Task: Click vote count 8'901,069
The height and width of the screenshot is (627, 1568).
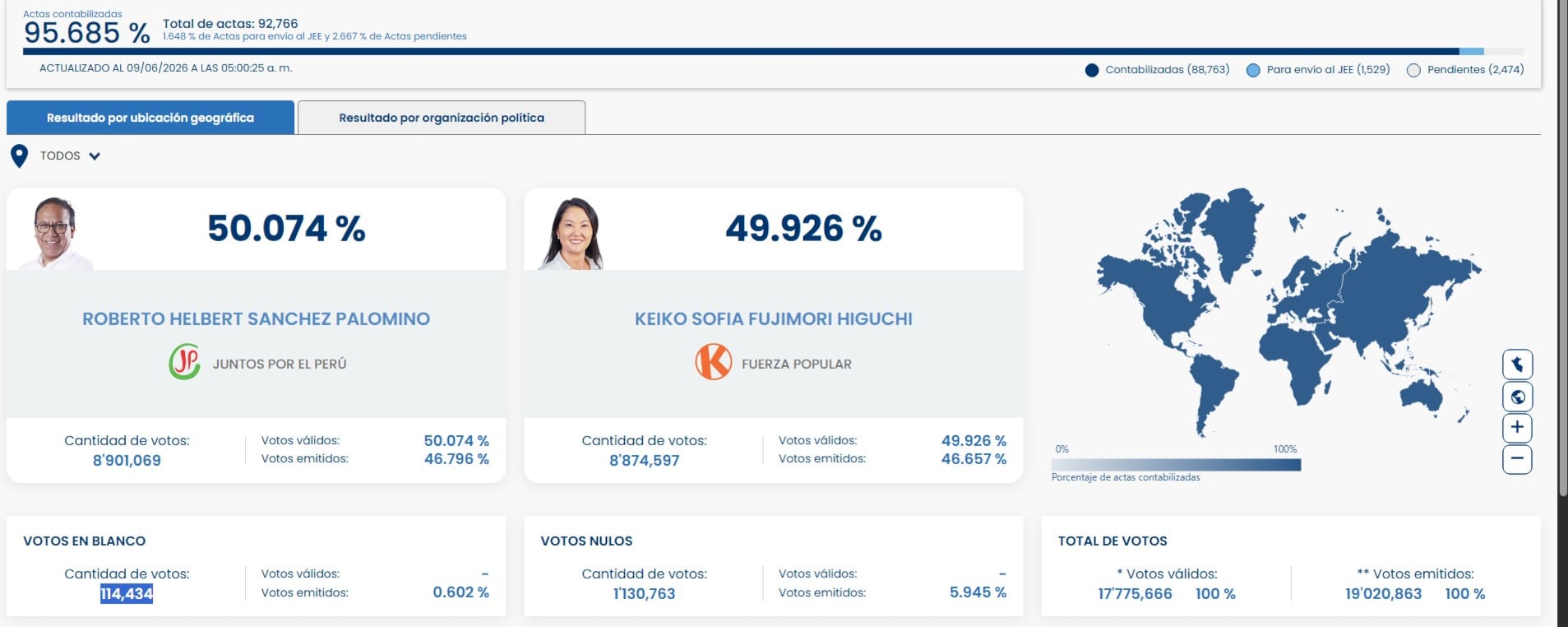Action: coord(127,461)
